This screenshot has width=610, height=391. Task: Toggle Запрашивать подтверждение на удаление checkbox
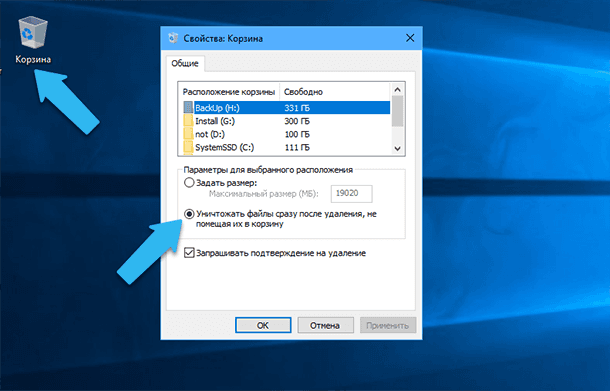[x=189, y=253]
